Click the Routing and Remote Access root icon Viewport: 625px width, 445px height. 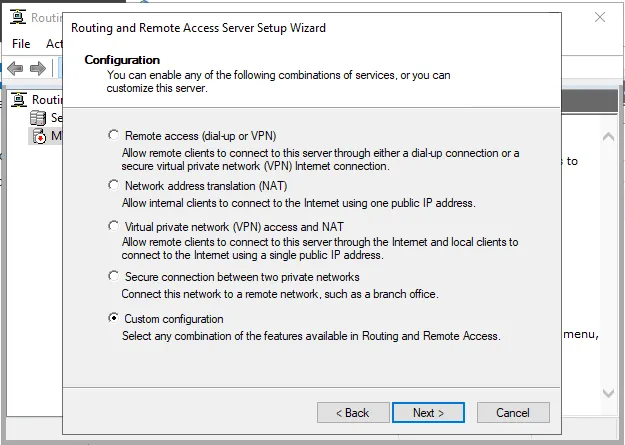(18, 99)
